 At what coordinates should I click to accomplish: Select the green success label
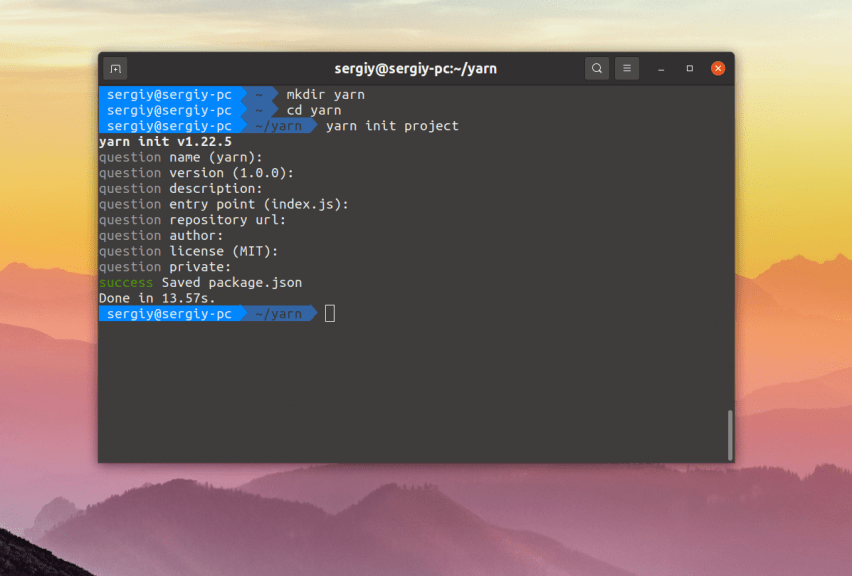coord(124,282)
